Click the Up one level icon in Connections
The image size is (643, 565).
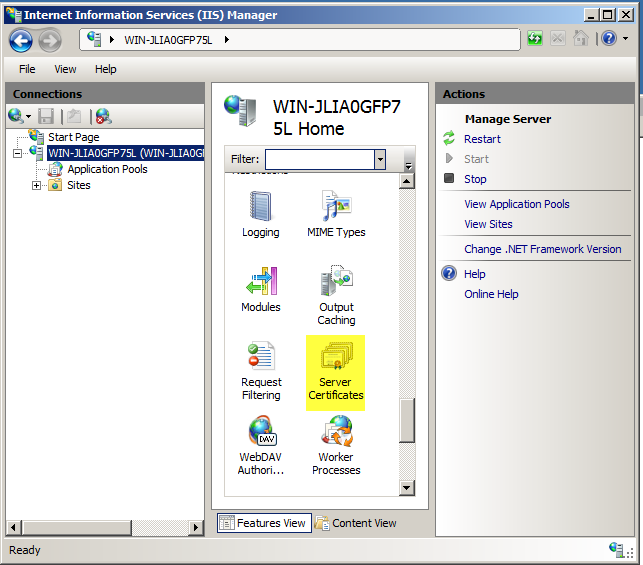click(x=74, y=116)
